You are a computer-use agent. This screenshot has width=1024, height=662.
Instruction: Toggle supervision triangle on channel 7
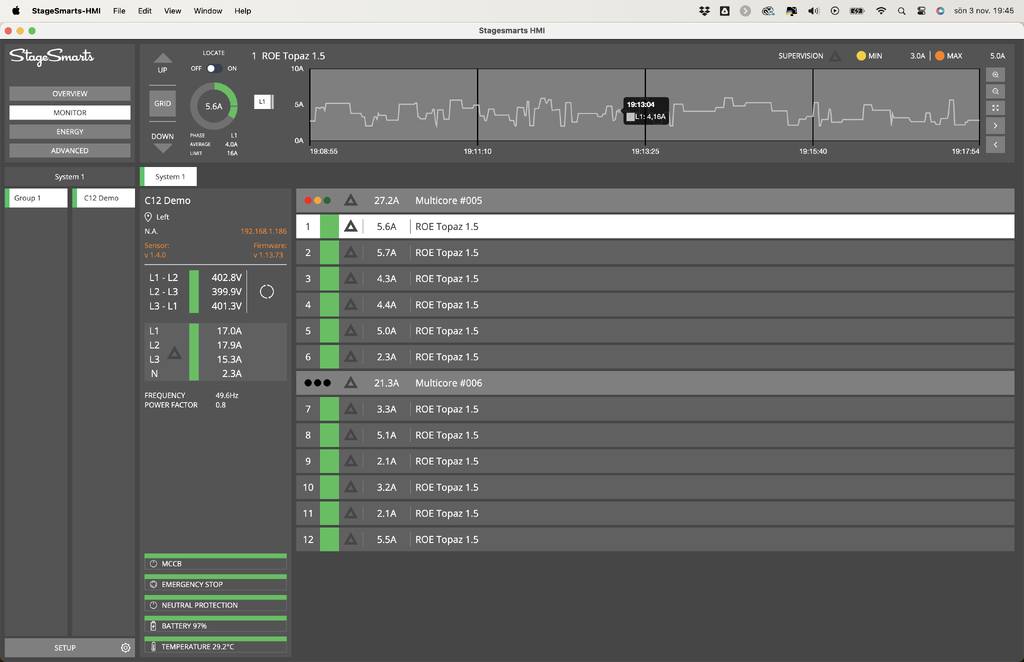coord(351,409)
